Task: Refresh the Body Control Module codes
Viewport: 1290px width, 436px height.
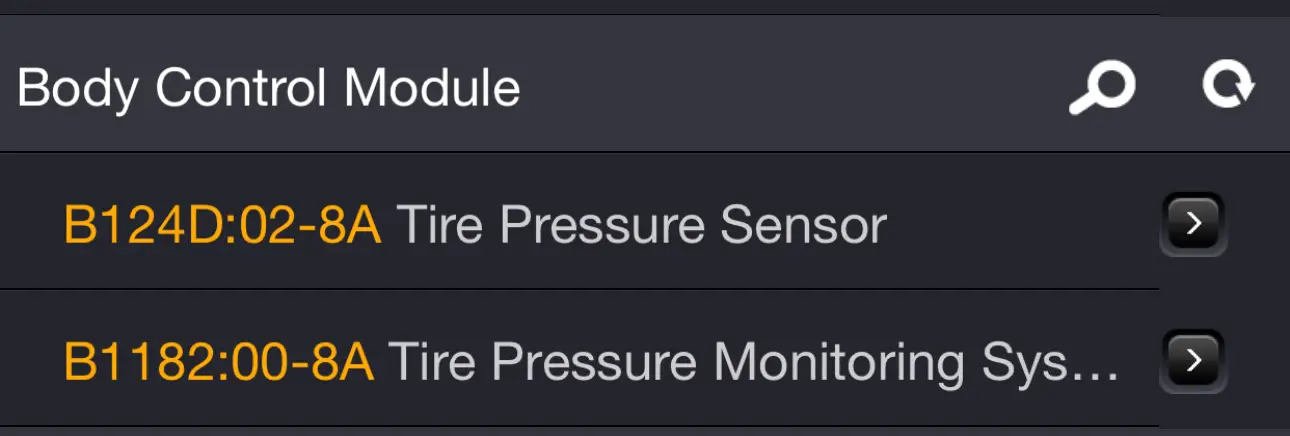Action: 1228,87
